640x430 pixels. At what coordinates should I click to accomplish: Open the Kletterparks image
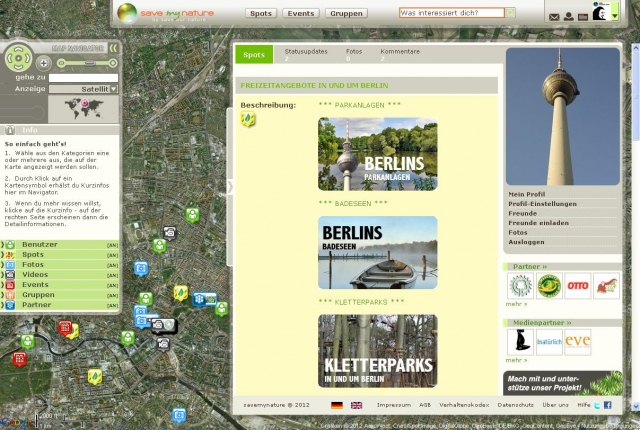(x=378, y=351)
